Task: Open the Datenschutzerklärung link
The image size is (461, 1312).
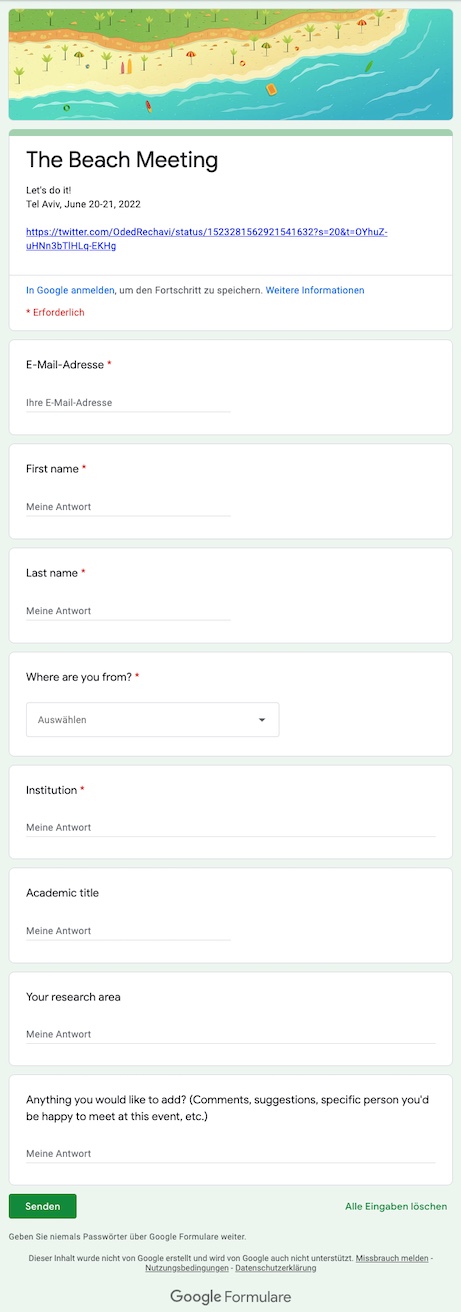Action: [x=276, y=1268]
